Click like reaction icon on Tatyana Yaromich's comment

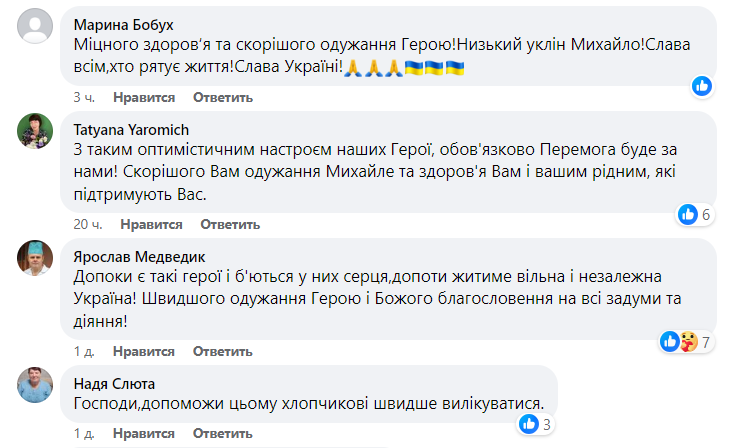pos(687,214)
